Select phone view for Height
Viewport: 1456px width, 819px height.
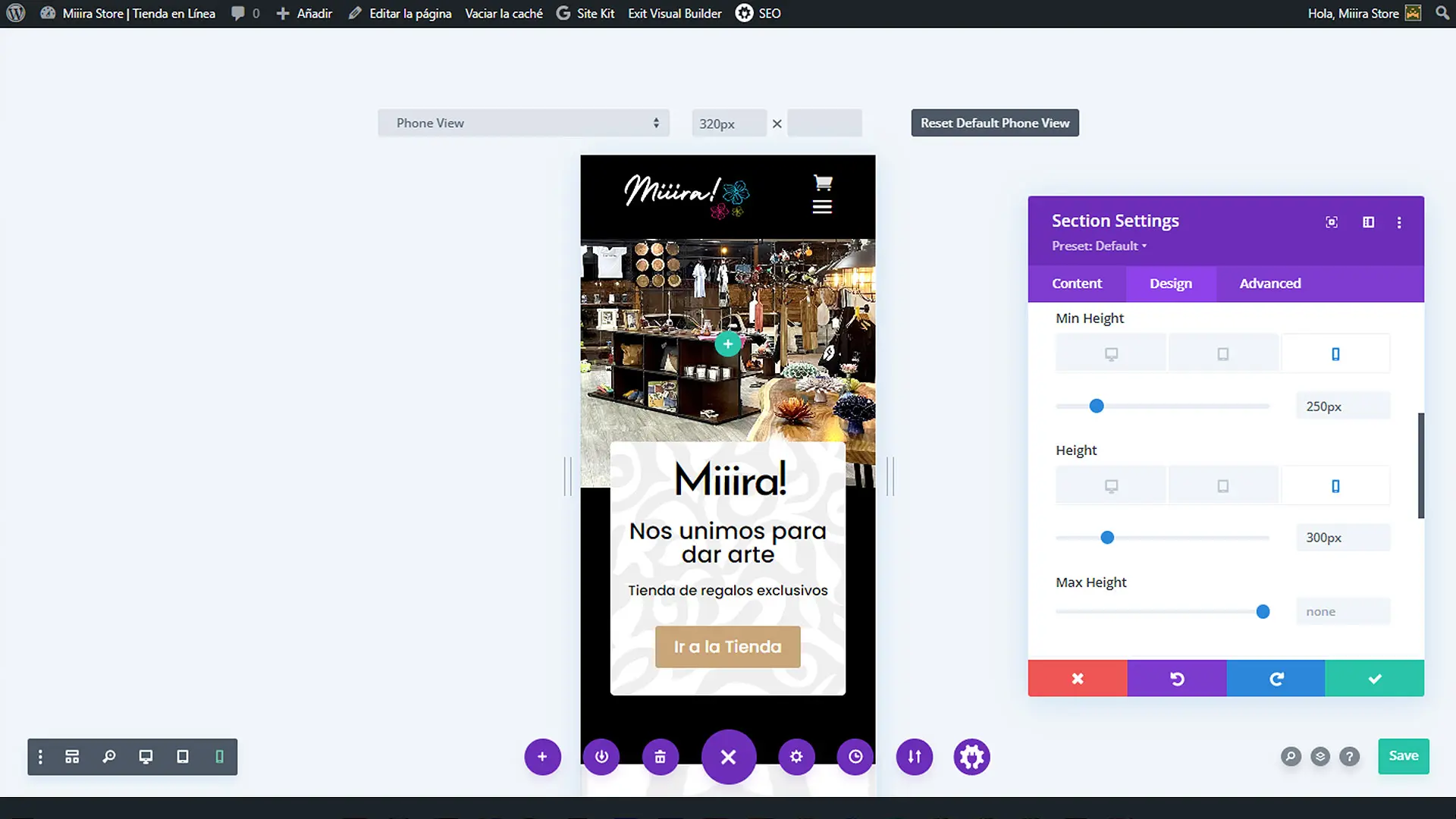[1335, 486]
